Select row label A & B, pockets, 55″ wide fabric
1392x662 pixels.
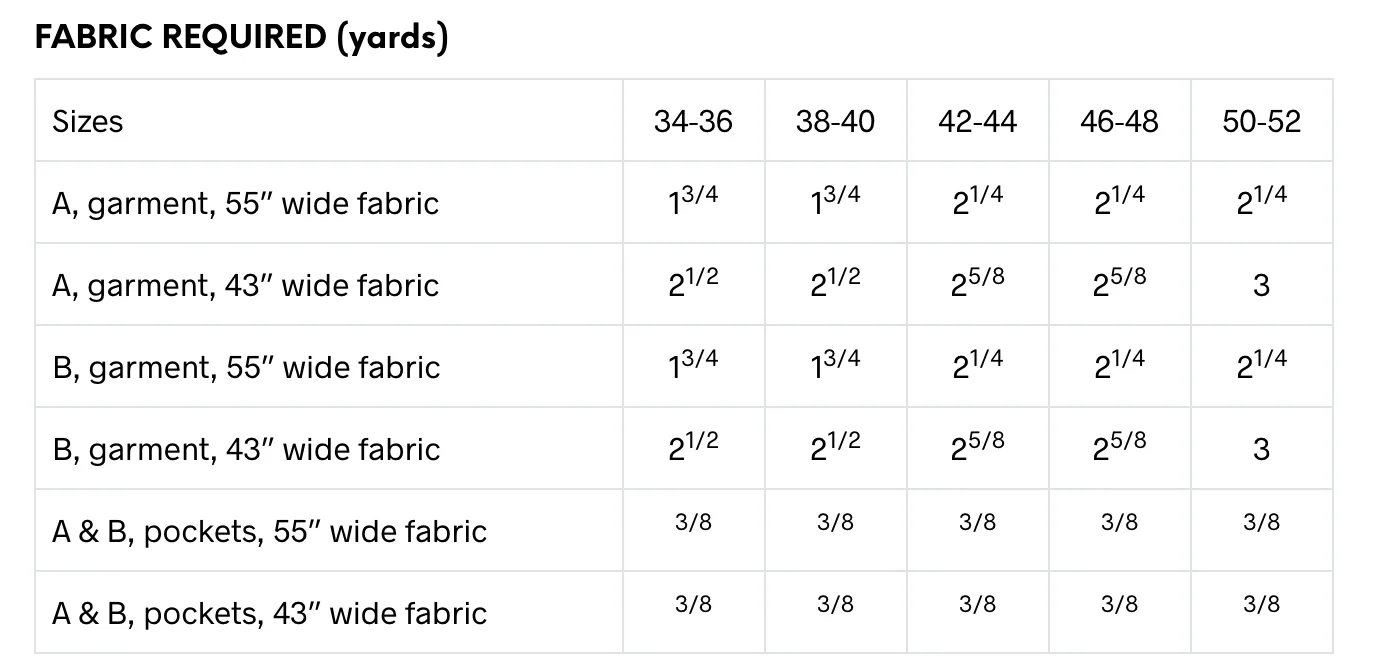coord(269,532)
